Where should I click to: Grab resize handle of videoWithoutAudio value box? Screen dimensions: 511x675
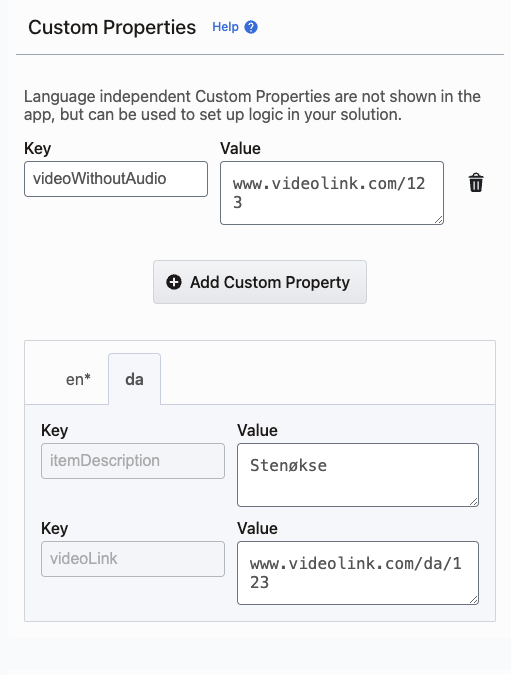click(439, 220)
